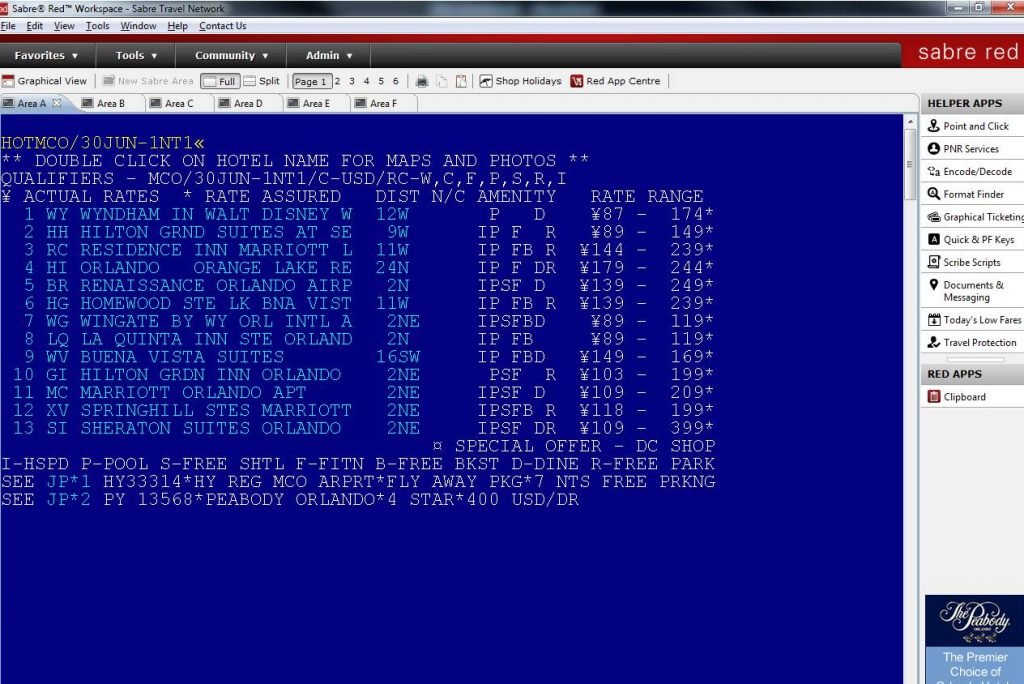Open Scribe Scripts helper app
1024x684 pixels.
(x=965, y=262)
